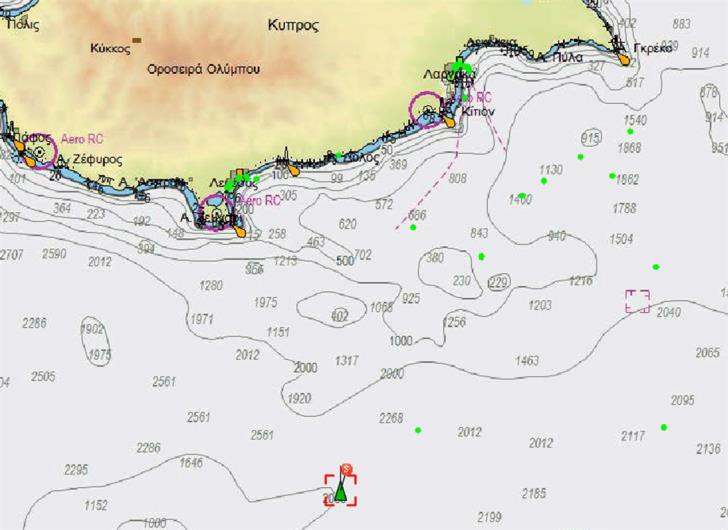Click the Aero RC label near Paphos
728x530 pixels.
point(82,140)
